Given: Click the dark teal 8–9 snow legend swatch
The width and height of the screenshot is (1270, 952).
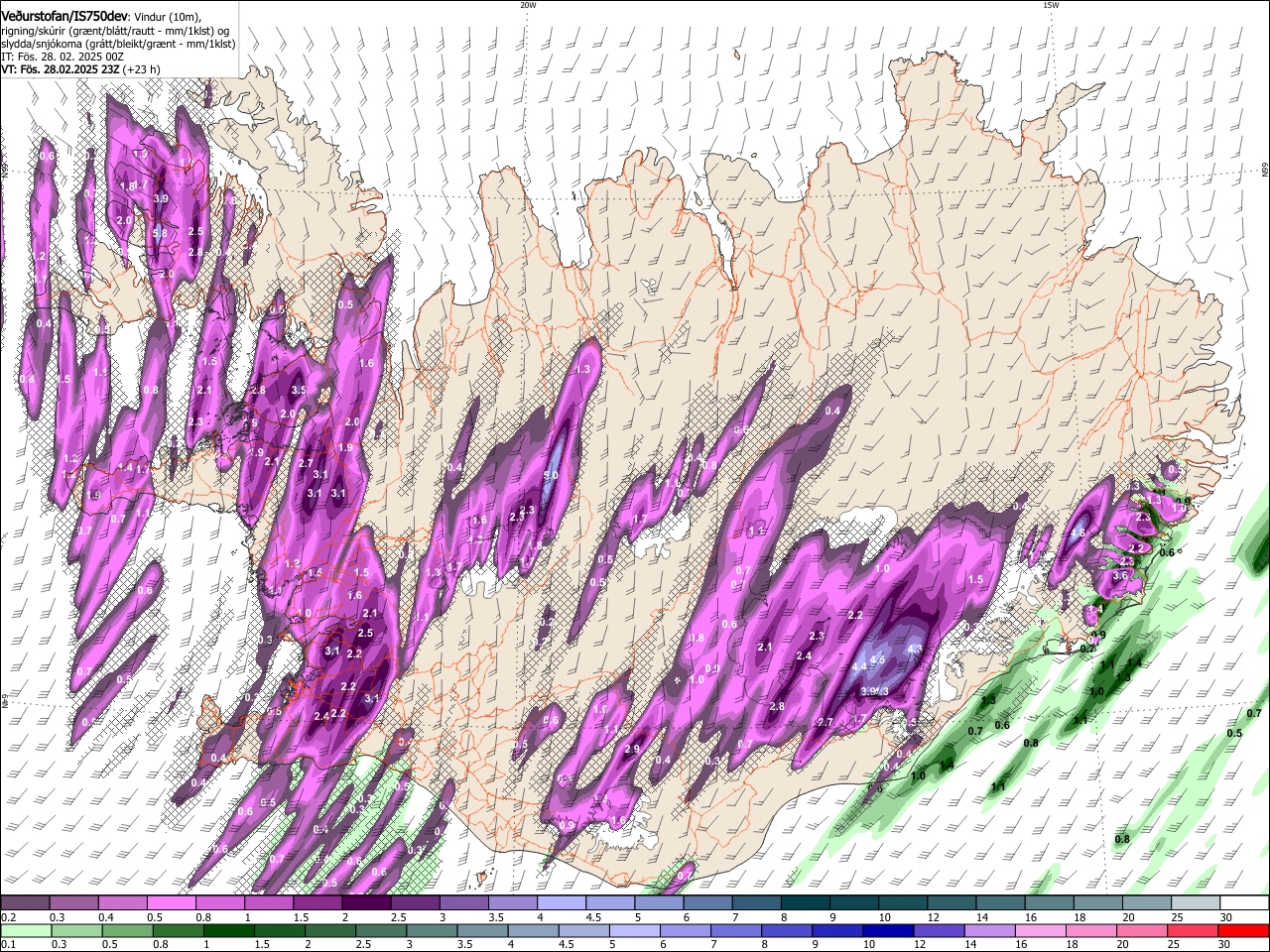Looking at the screenshot, I should [806, 903].
